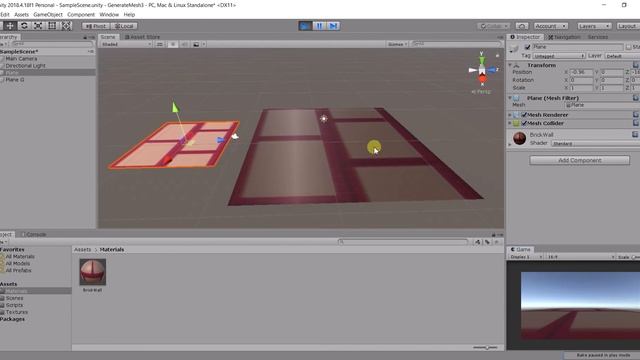
Task: Select Plane G in Hierarchy
Action: click(x=15, y=80)
